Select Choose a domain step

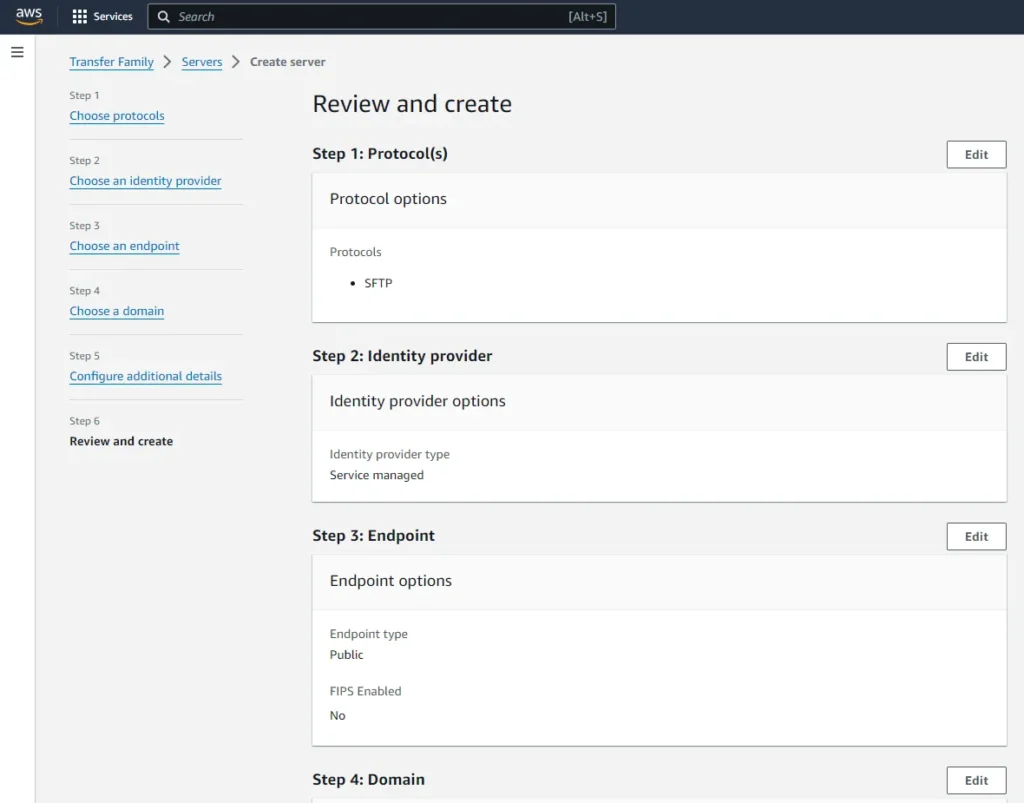pyautogui.click(x=116, y=311)
